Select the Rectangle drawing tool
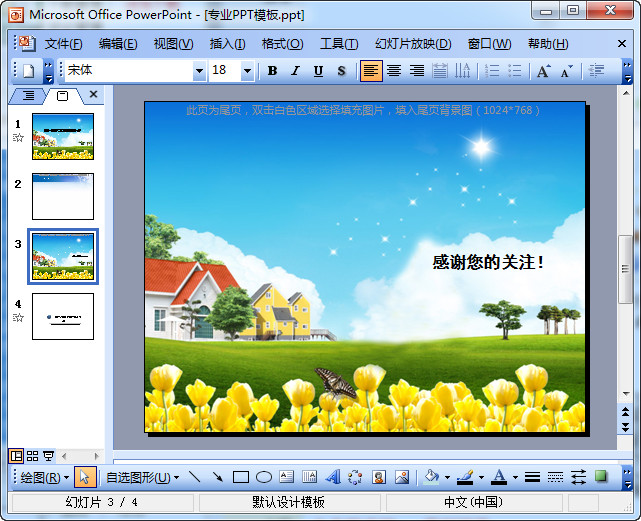641x521 pixels. 241,477
